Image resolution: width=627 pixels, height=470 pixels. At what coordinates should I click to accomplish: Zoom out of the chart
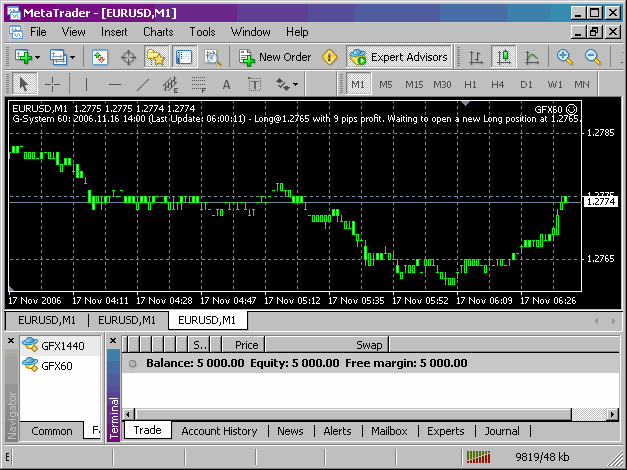pos(593,57)
